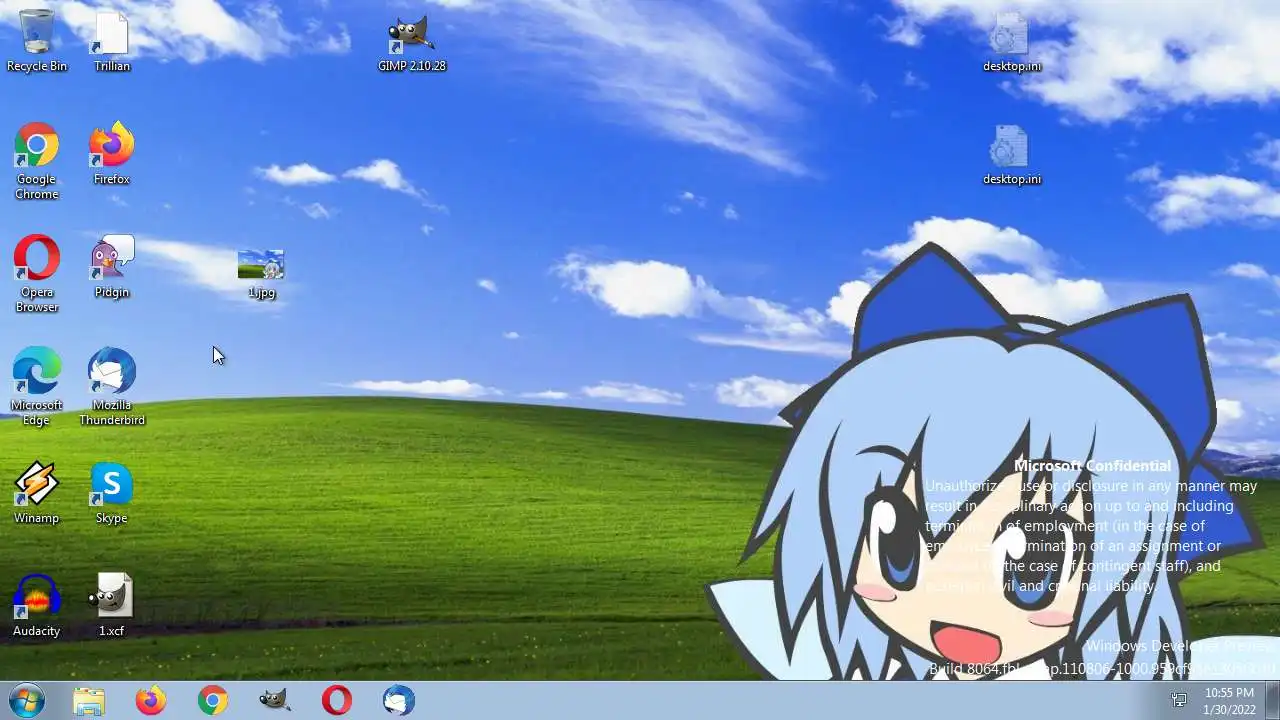The width and height of the screenshot is (1280, 720).
Task: Launch GIMP from the taskbar
Action: click(275, 701)
